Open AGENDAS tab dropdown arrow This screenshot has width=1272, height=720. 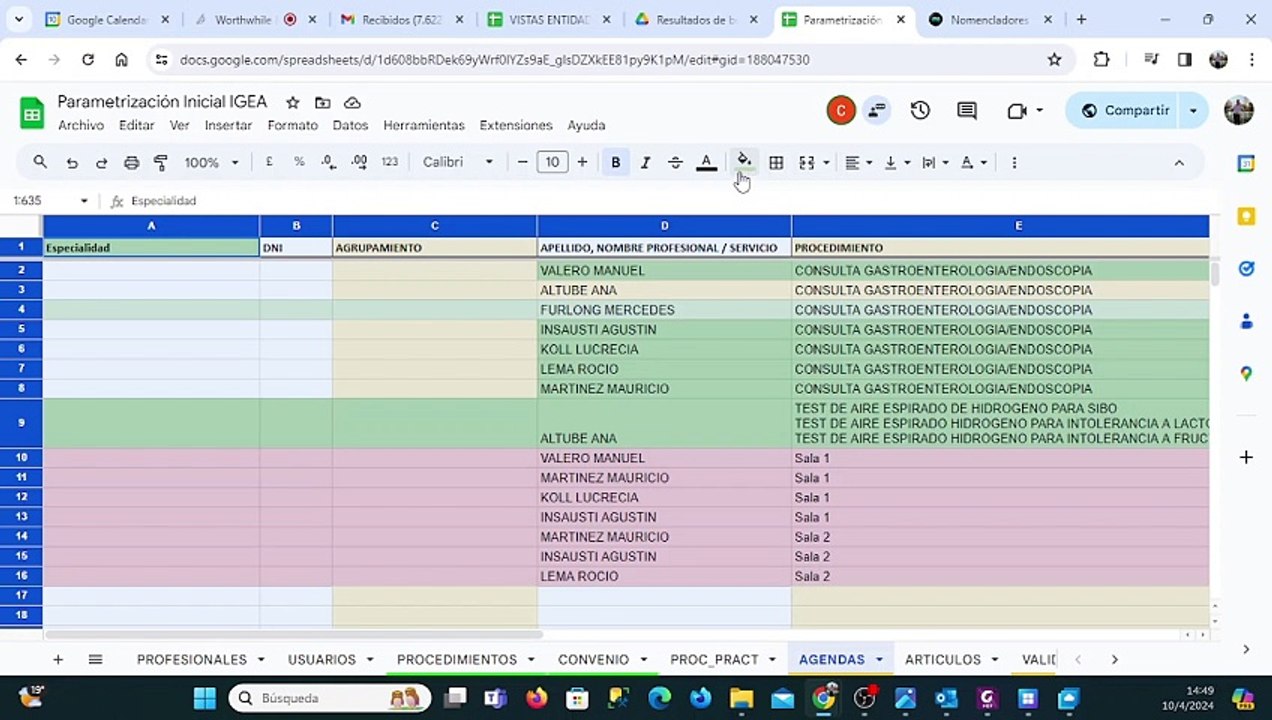click(879, 659)
